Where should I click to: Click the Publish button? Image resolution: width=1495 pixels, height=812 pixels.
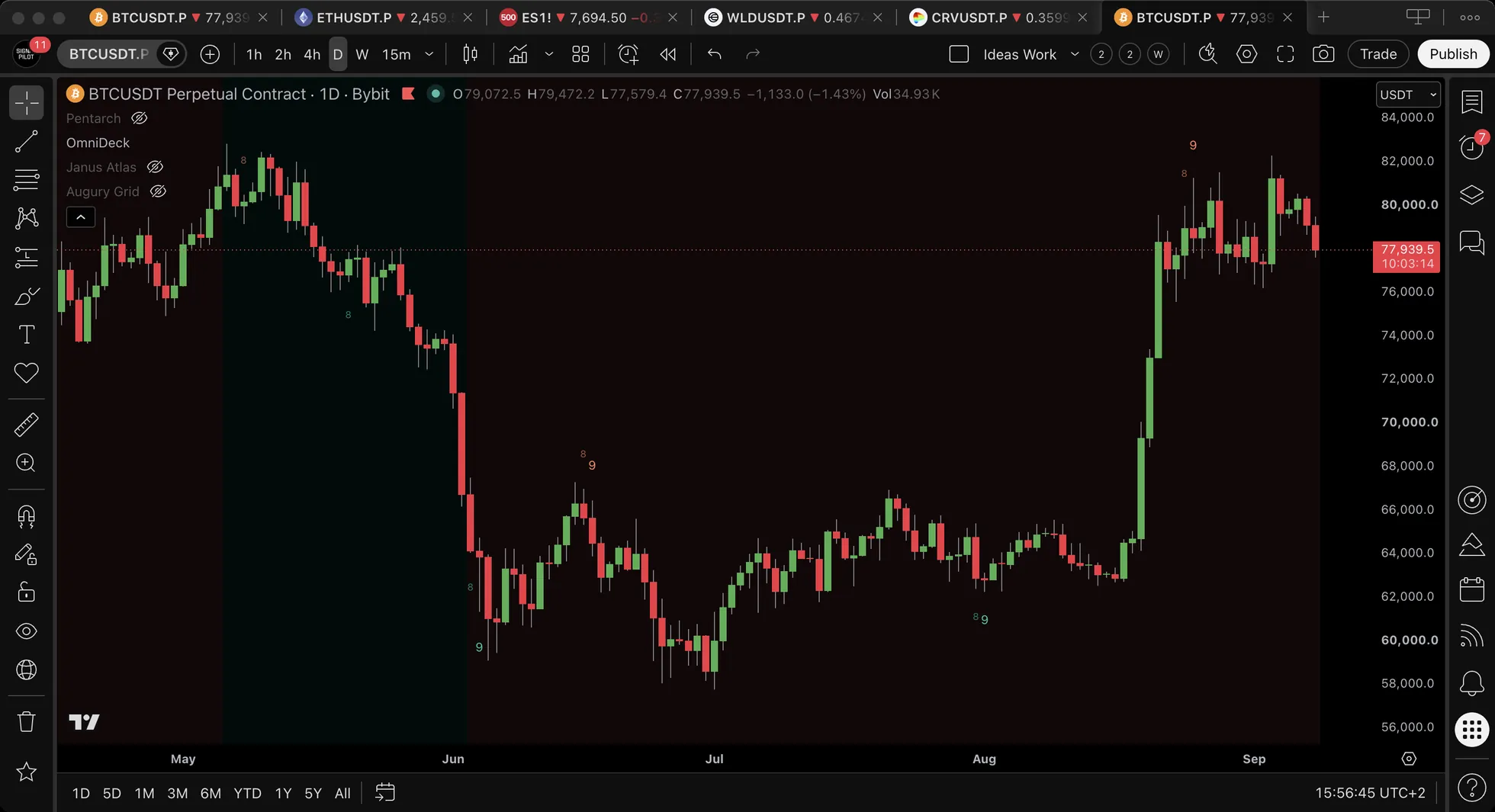1453,54
